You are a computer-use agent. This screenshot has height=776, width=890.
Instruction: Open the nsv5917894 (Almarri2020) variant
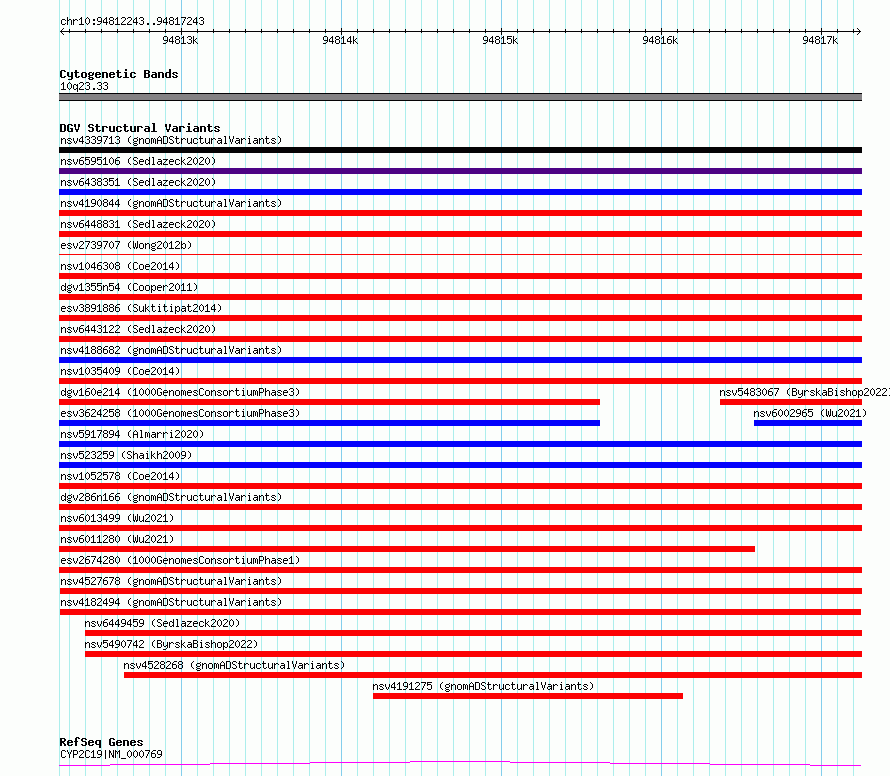132,434
